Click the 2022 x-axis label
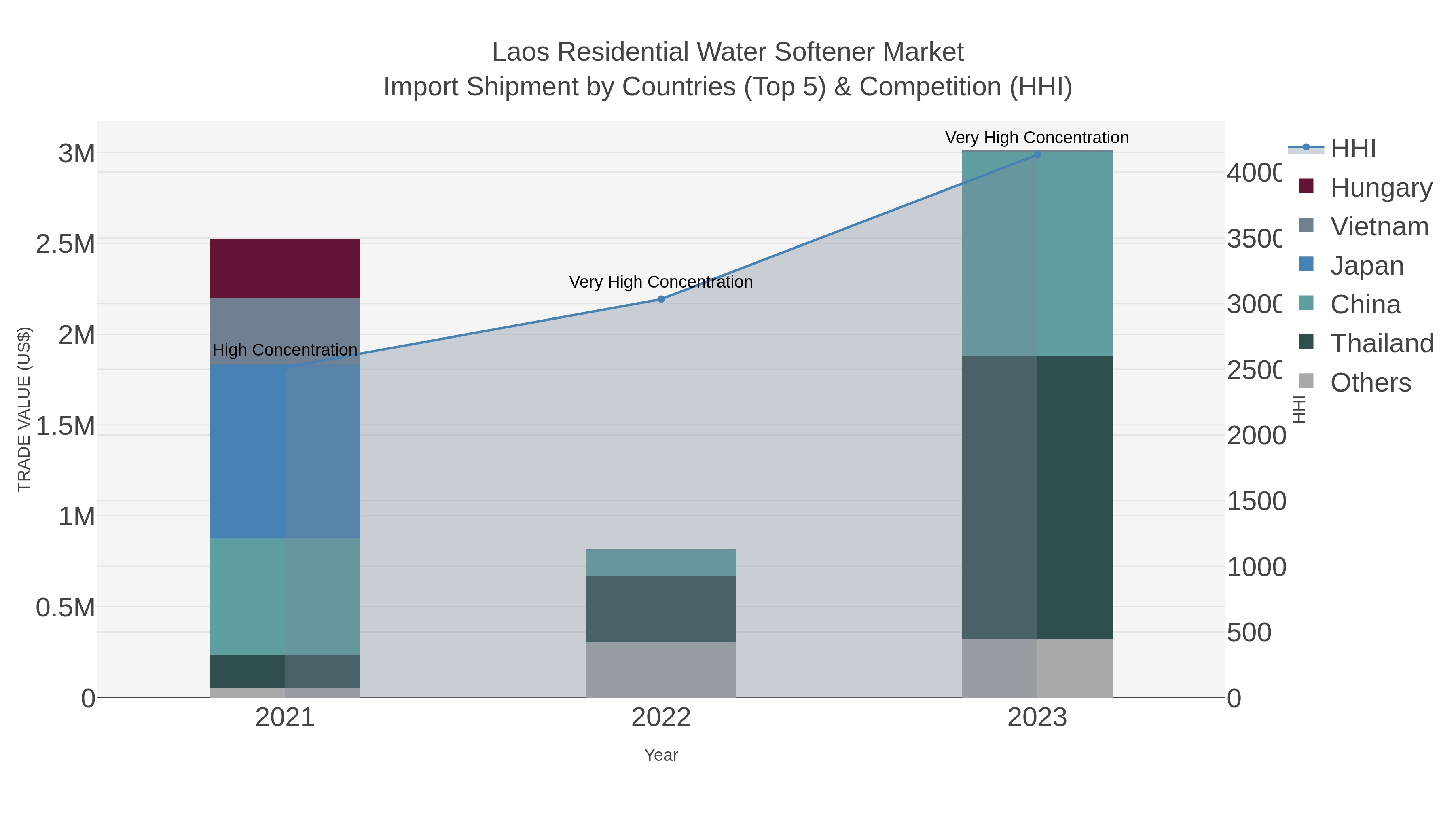The image size is (1456, 819). (x=661, y=718)
